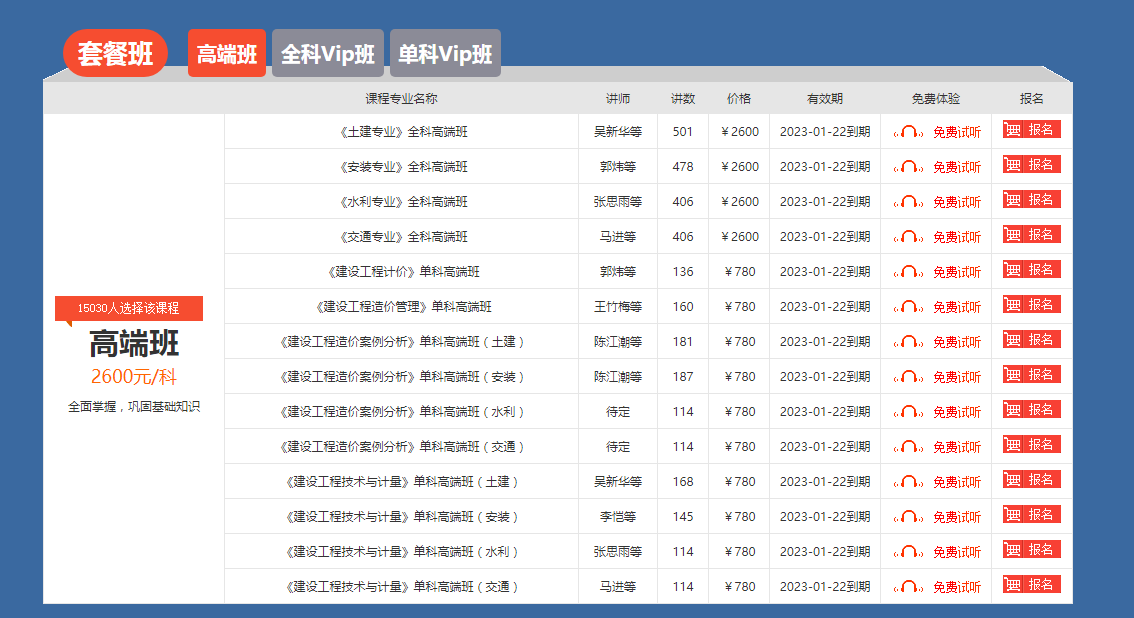Screen dimensions: 1134x618
Task: Open 免费试听 for 技术与计量(安装) row
Action: click(957, 518)
